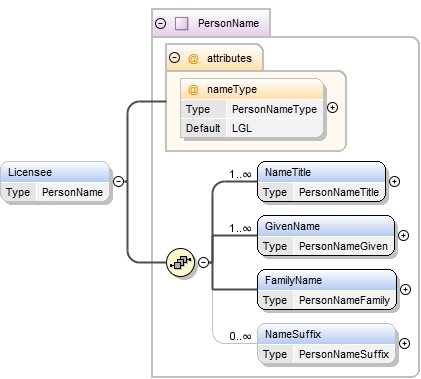Click the sequence compositor icon
This screenshot has width=421, height=379.
click(180, 263)
